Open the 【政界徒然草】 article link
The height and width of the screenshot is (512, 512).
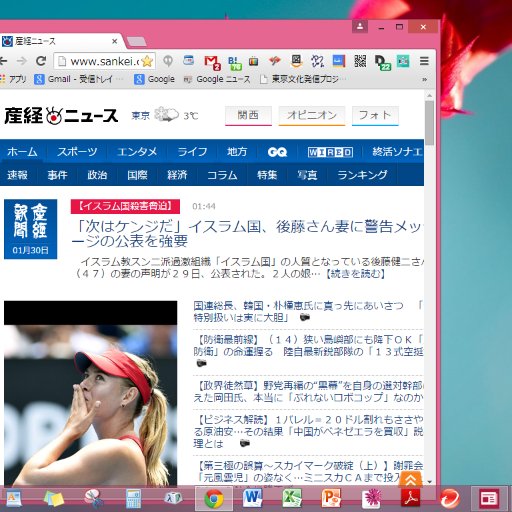pyautogui.click(x=308, y=391)
